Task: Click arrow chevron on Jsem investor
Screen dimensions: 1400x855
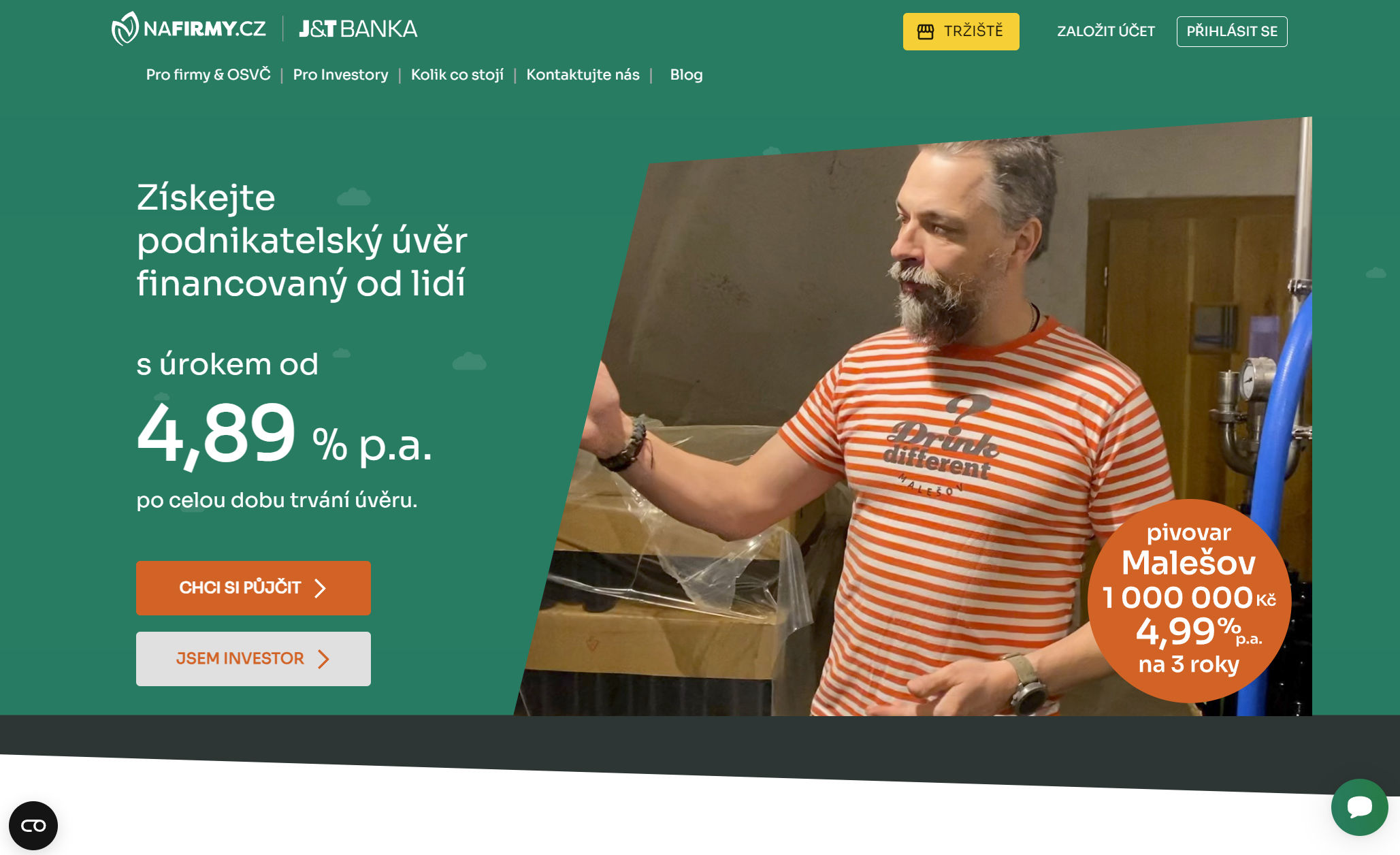Action: pyautogui.click(x=324, y=659)
